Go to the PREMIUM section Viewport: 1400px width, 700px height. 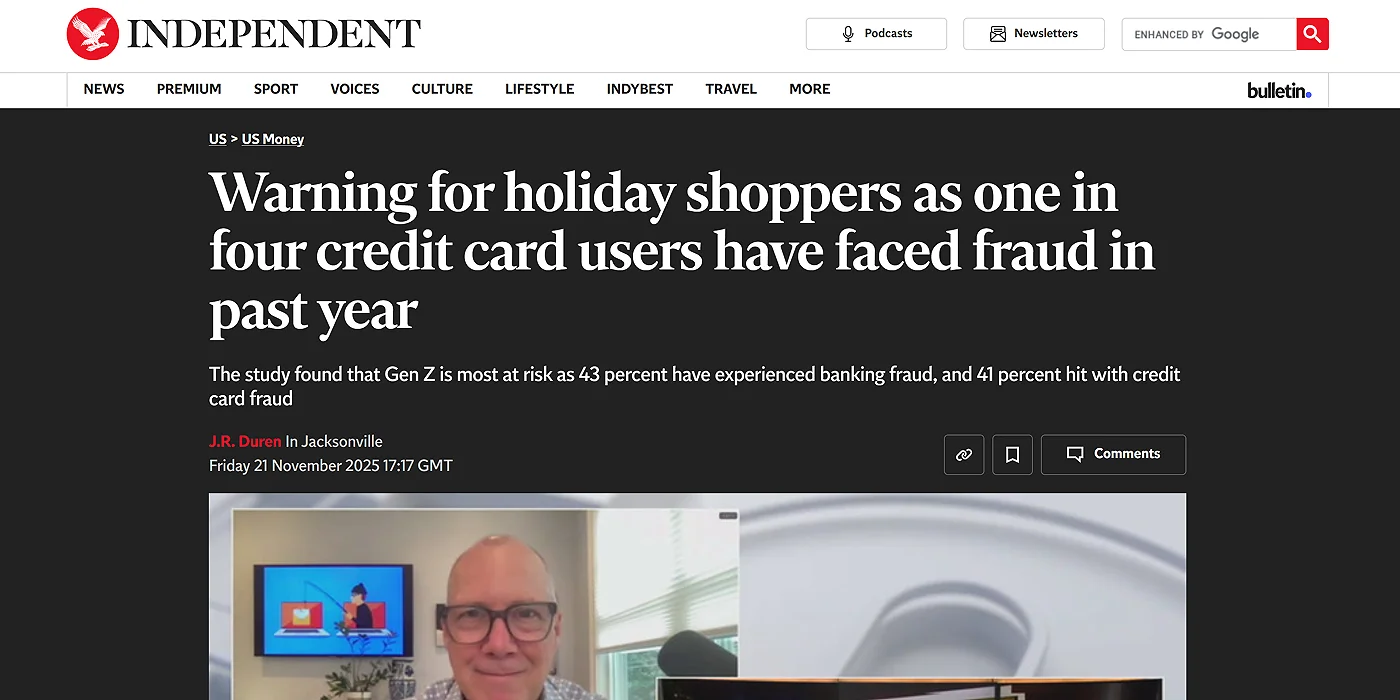pos(189,89)
